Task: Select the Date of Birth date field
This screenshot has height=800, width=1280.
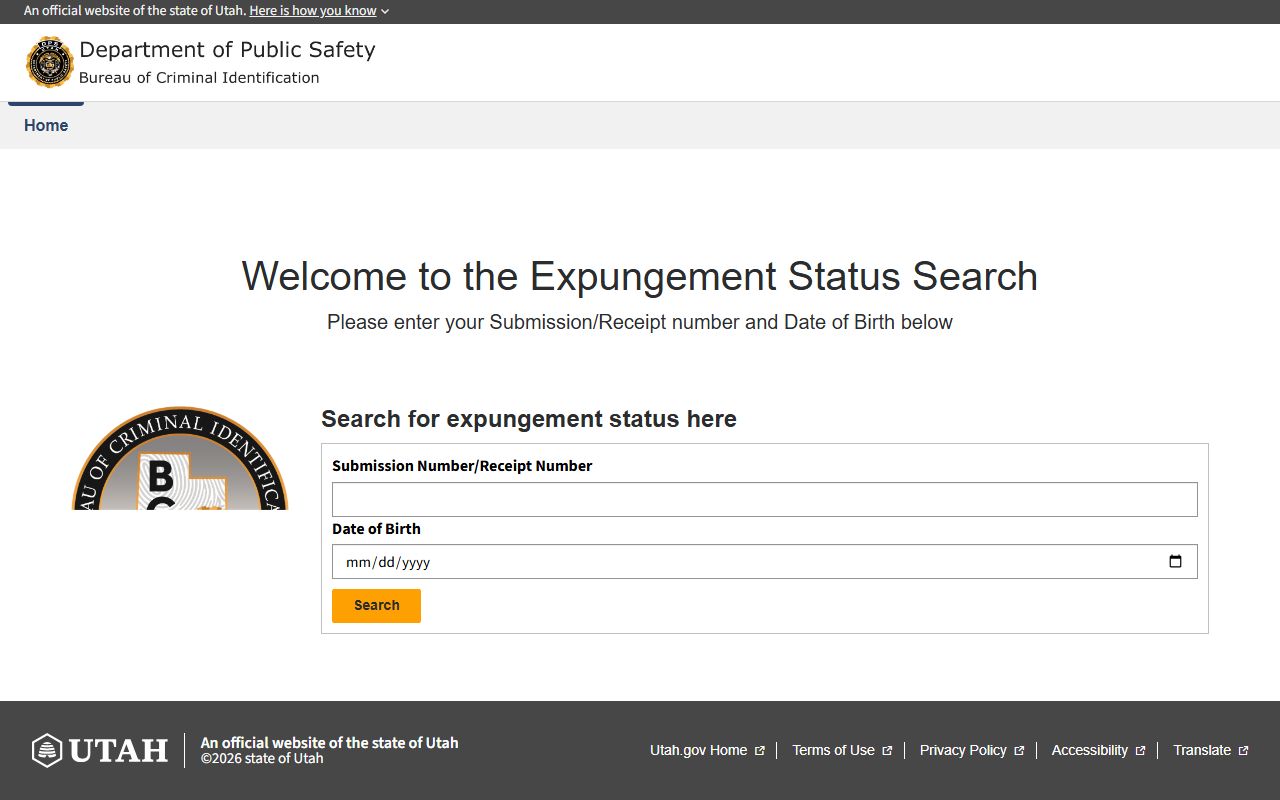Action: pos(764,562)
